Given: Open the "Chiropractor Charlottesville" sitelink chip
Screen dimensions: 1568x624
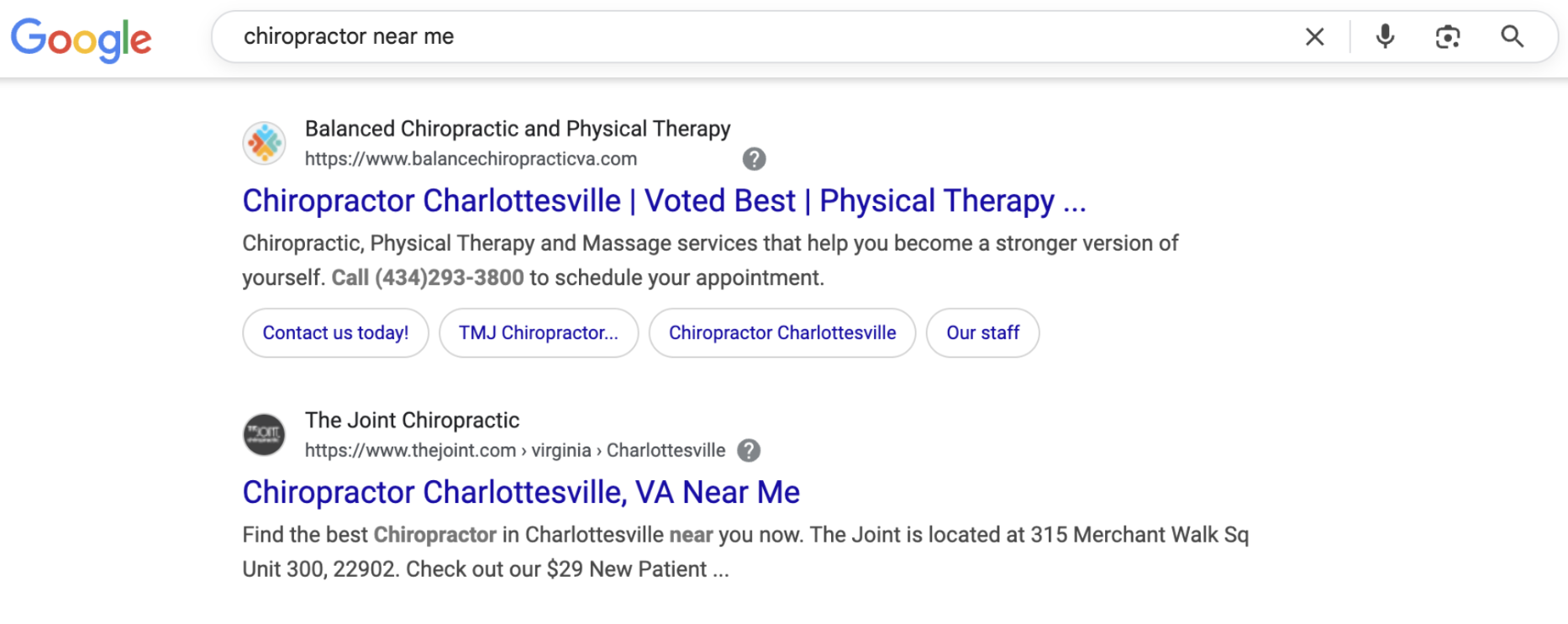Looking at the screenshot, I should click(782, 333).
